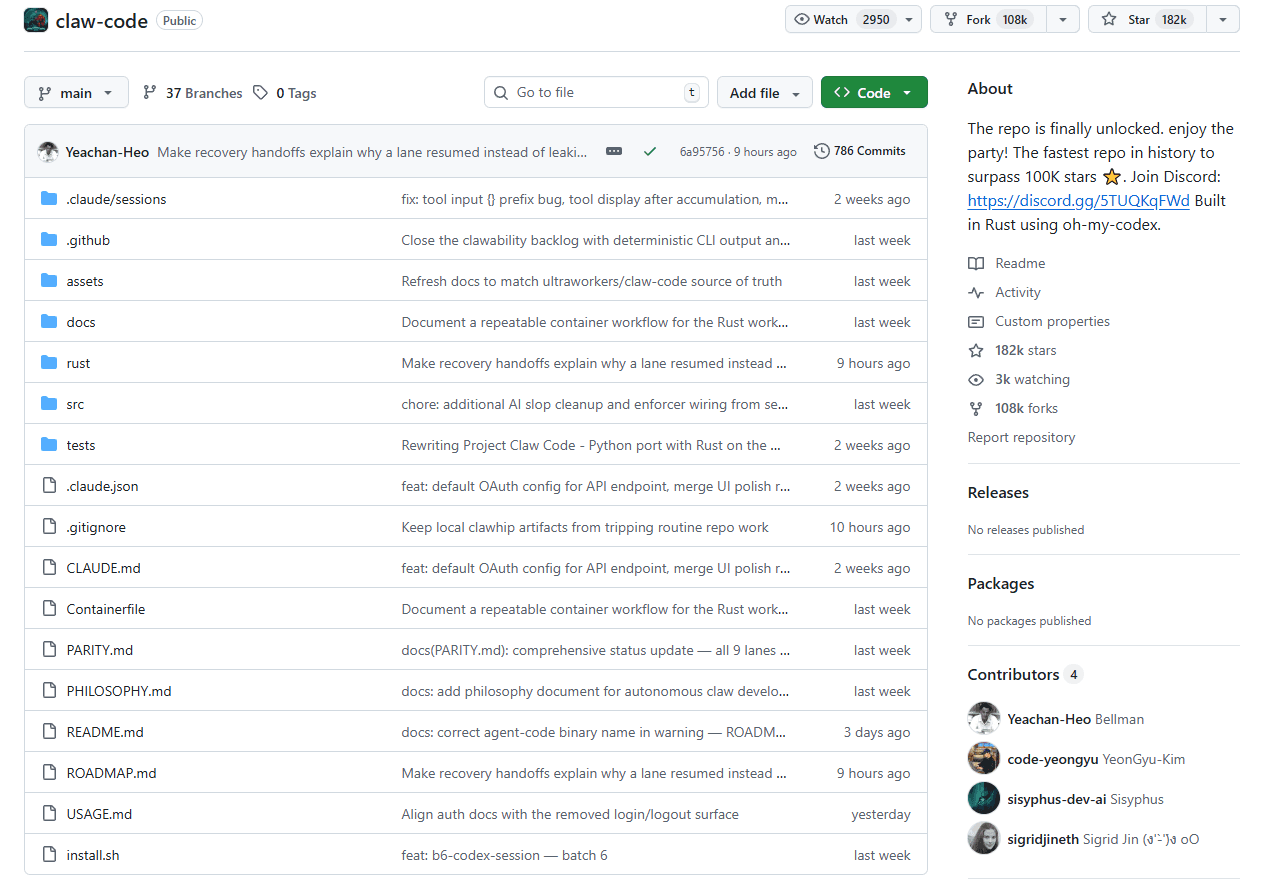1262x888 pixels.
Task: Open the 37 Branches link
Action: tap(192, 93)
